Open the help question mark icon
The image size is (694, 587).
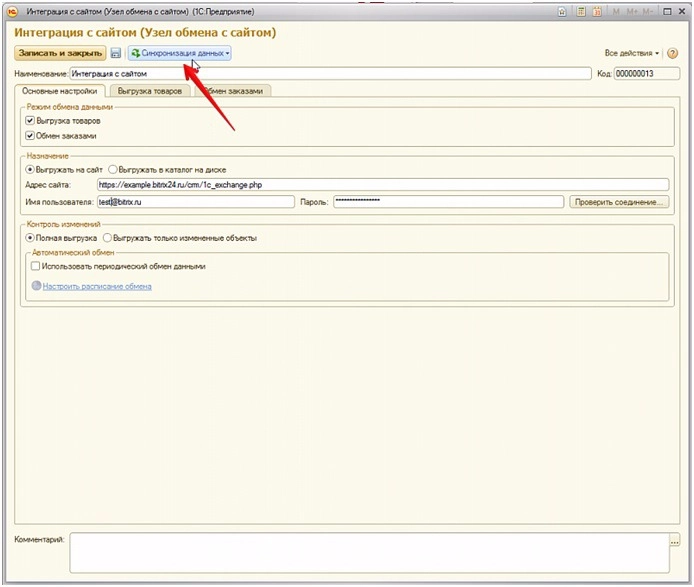tap(672, 53)
